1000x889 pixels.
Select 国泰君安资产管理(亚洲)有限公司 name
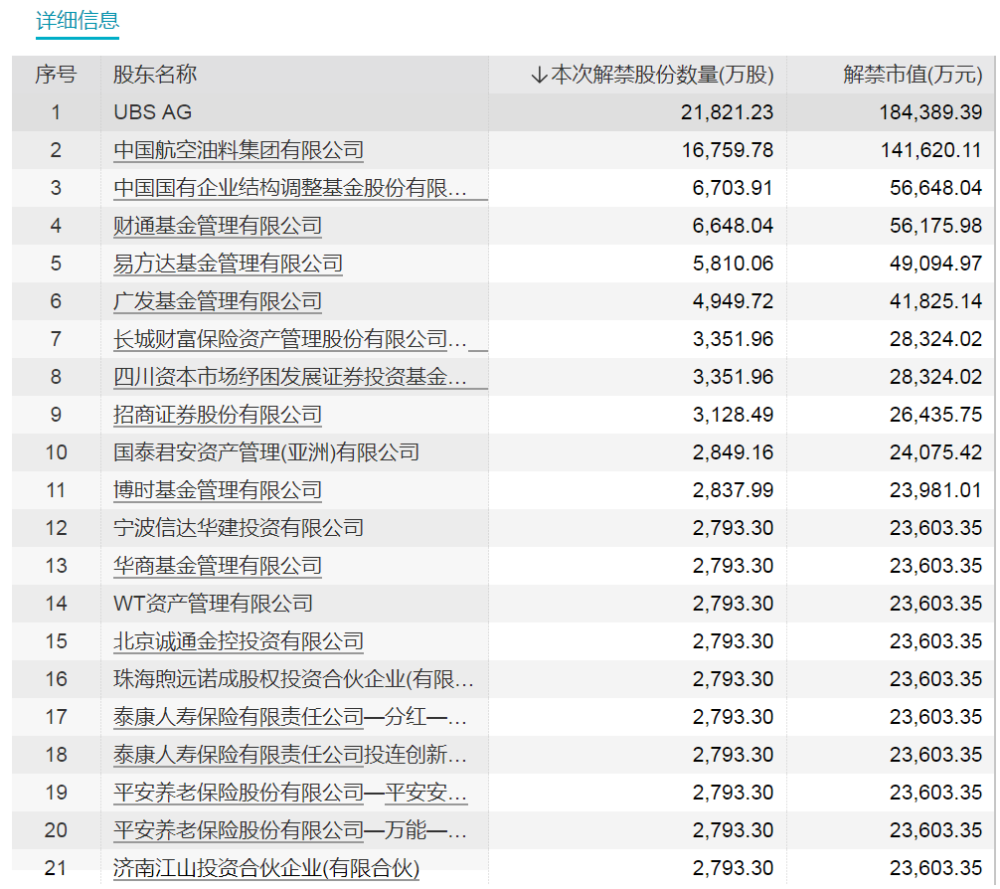267,453
